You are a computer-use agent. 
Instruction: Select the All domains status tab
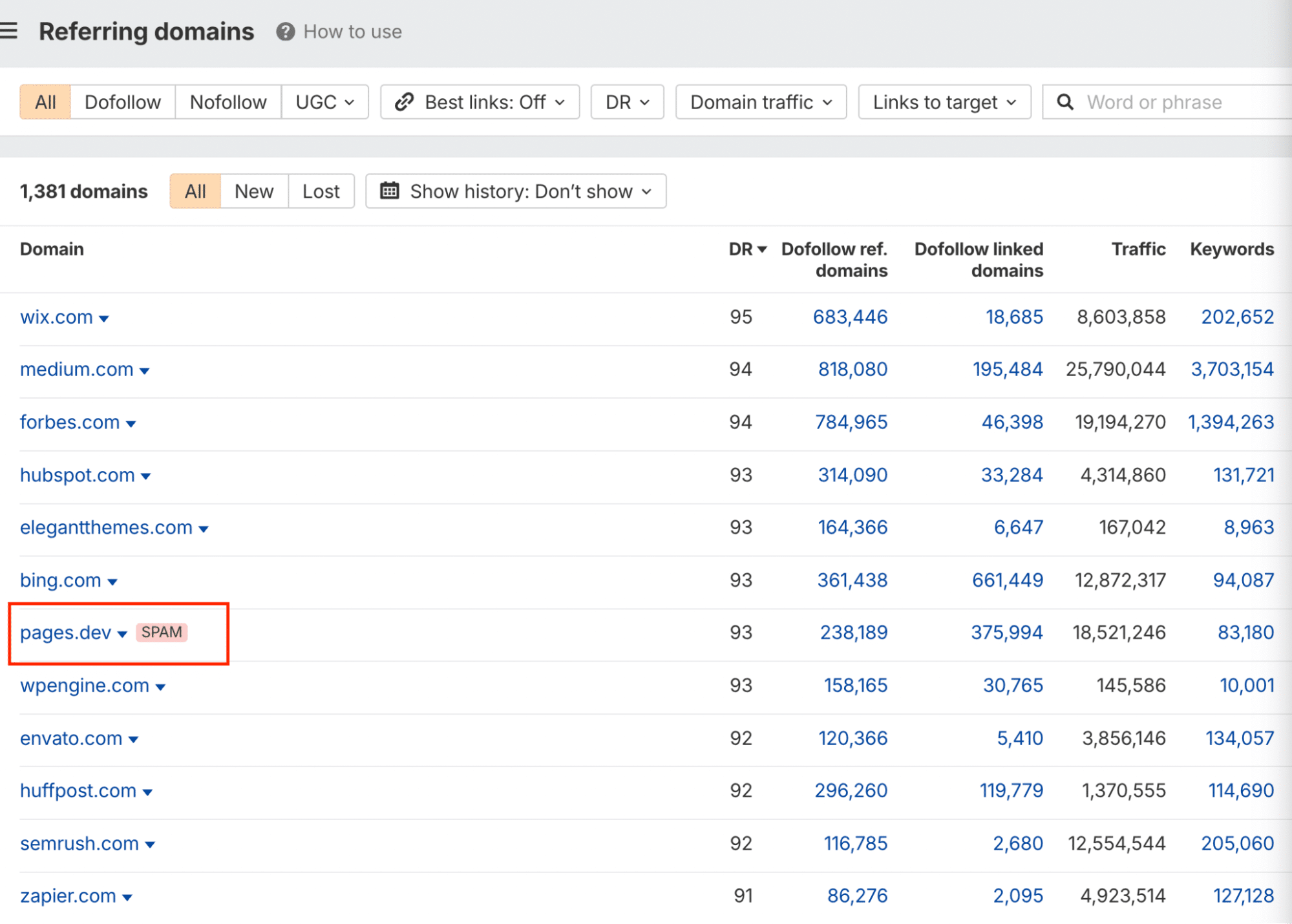coord(195,191)
